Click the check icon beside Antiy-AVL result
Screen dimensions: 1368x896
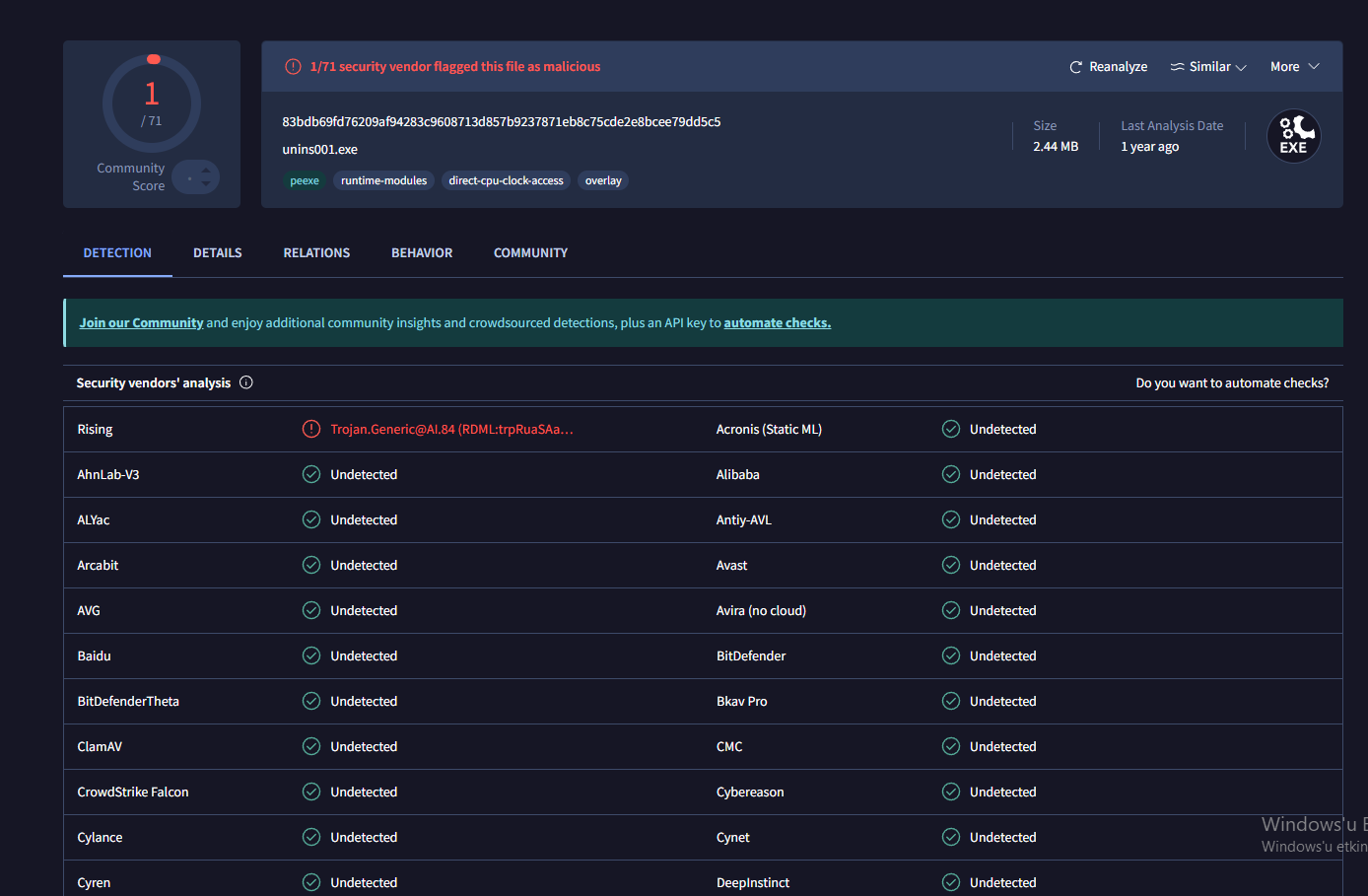point(951,519)
